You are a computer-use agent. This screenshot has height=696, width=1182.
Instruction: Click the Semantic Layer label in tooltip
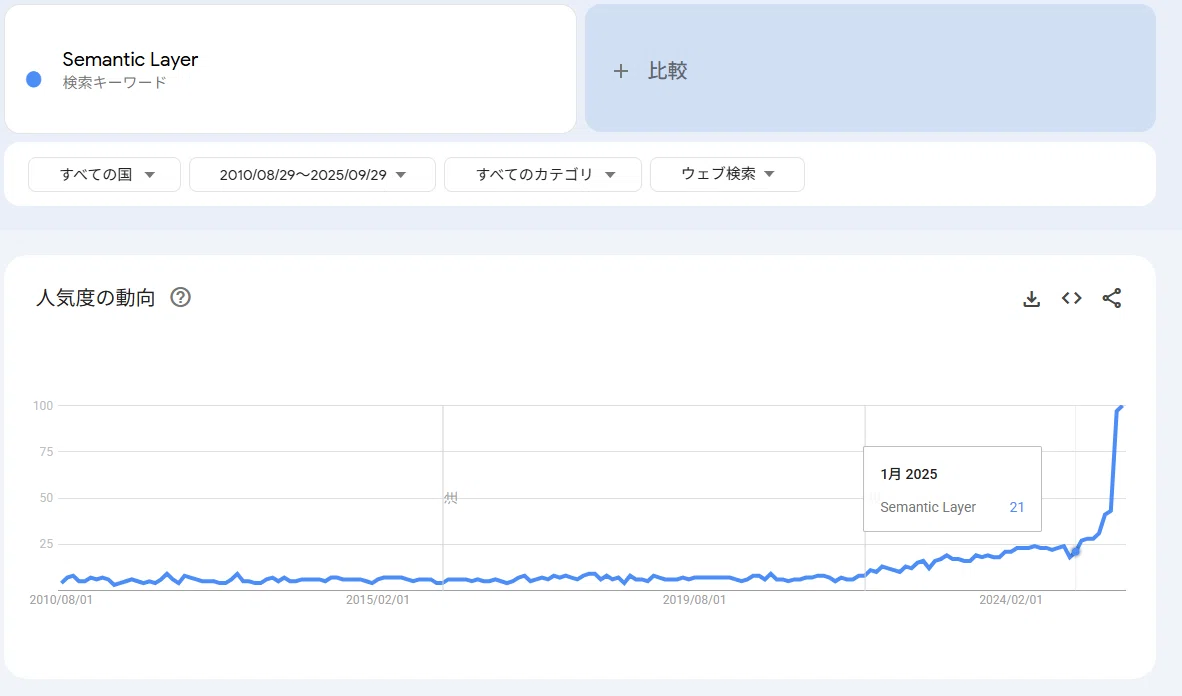coord(928,507)
